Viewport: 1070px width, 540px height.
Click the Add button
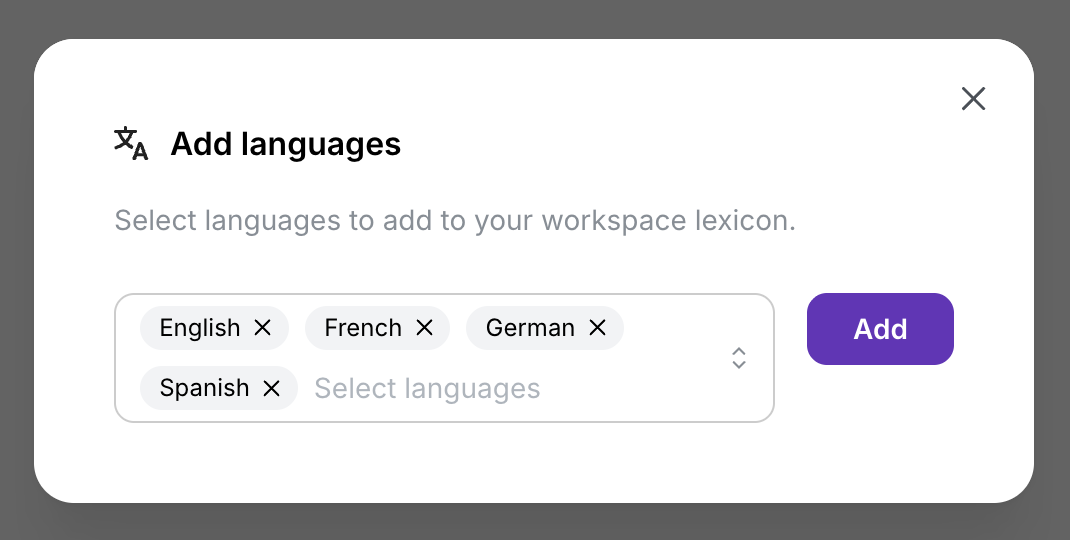(880, 329)
